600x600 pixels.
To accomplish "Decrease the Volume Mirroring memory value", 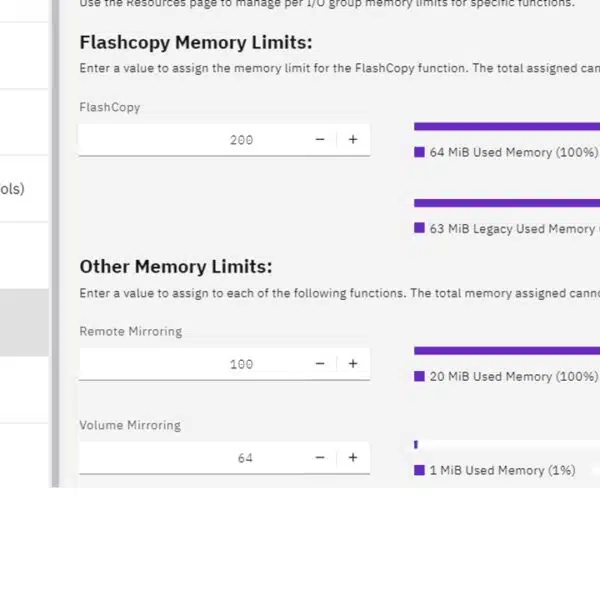I will point(320,458).
